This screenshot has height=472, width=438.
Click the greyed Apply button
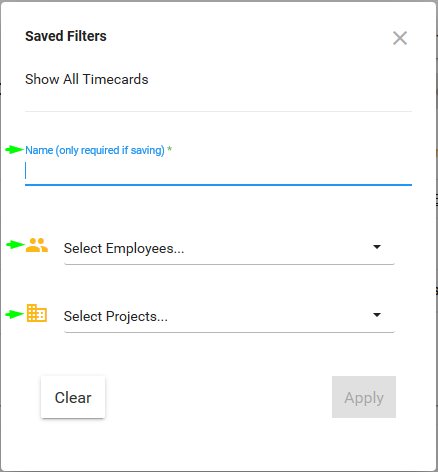tap(364, 397)
